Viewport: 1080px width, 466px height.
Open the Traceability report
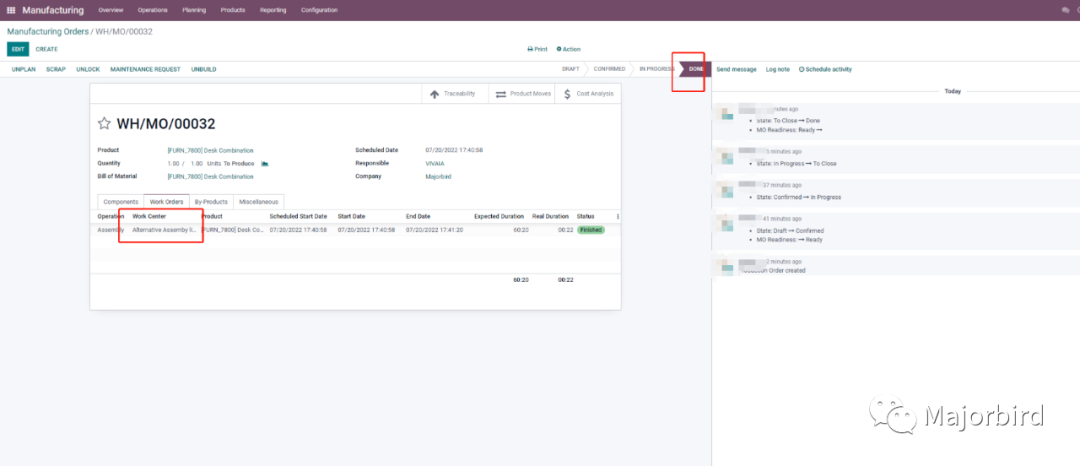(x=455, y=94)
